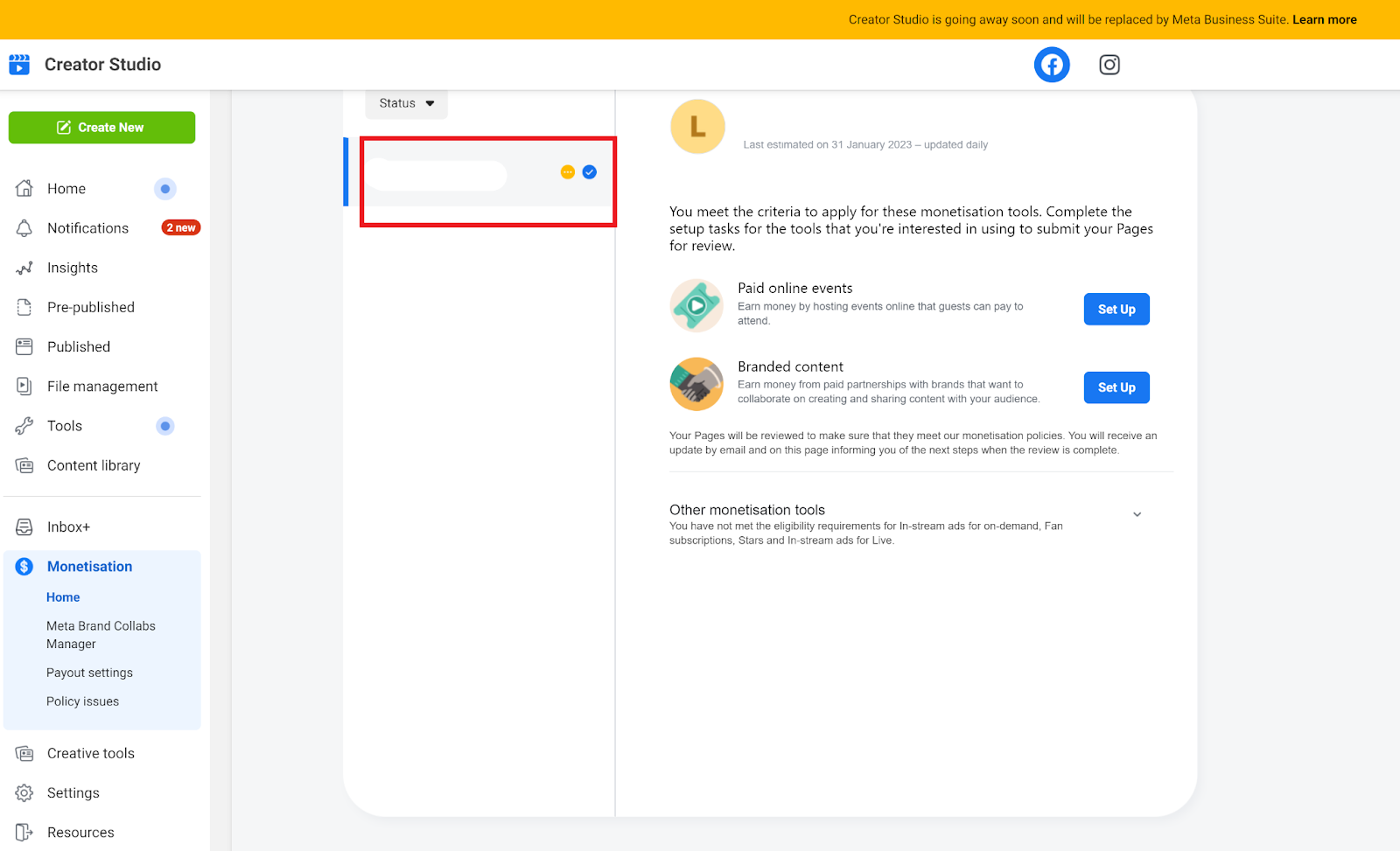
Task: Click Learn more link in banner
Action: pyautogui.click(x=1325, y=19)
